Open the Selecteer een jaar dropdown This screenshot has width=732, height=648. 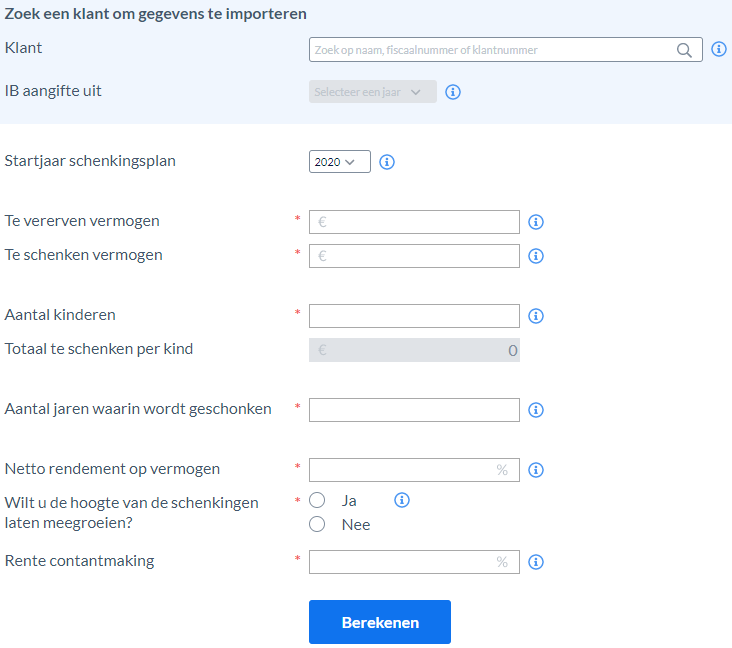(x=373, y=92)
